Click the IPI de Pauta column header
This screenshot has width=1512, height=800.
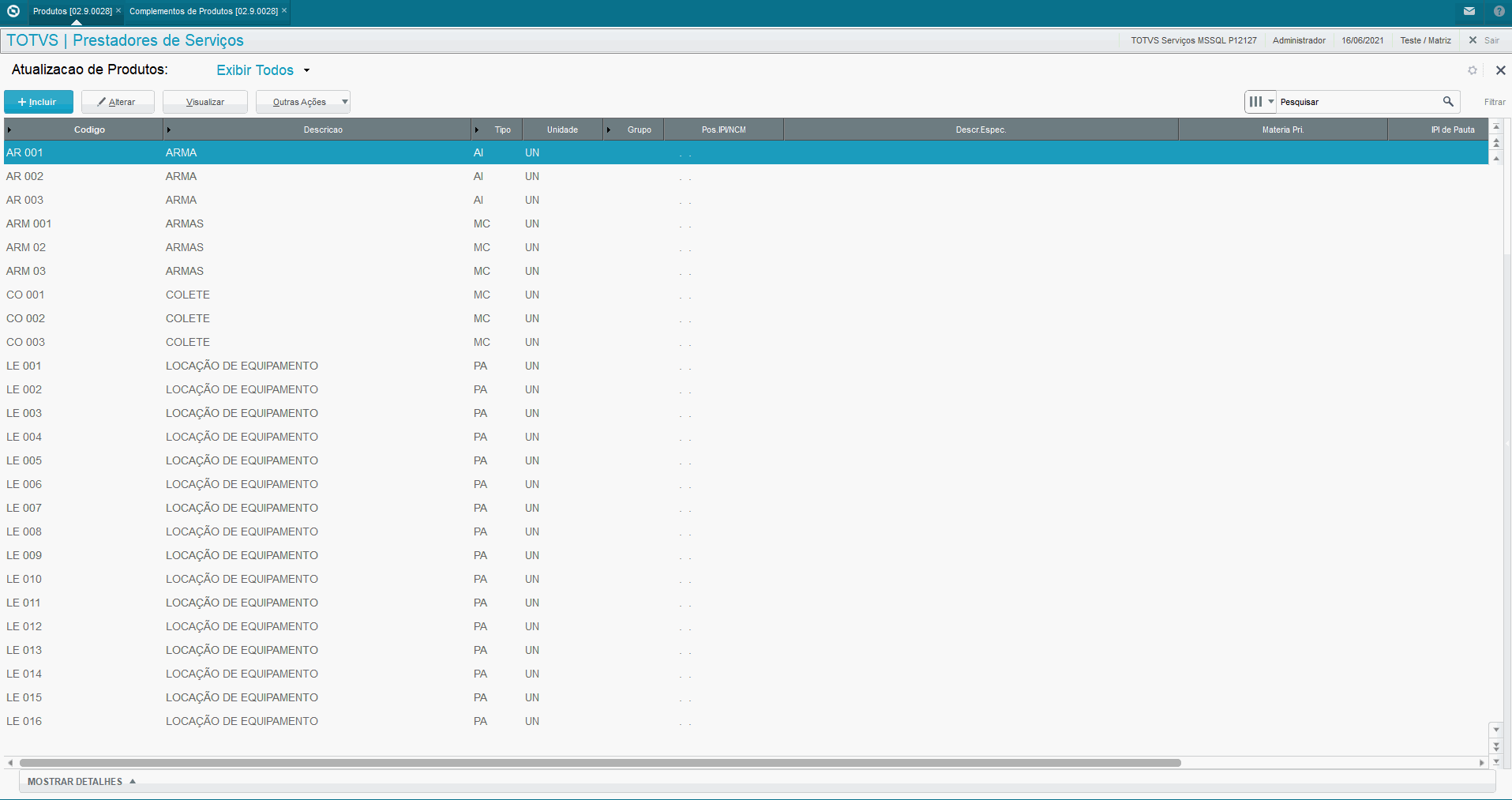(x=1439, y=130)
